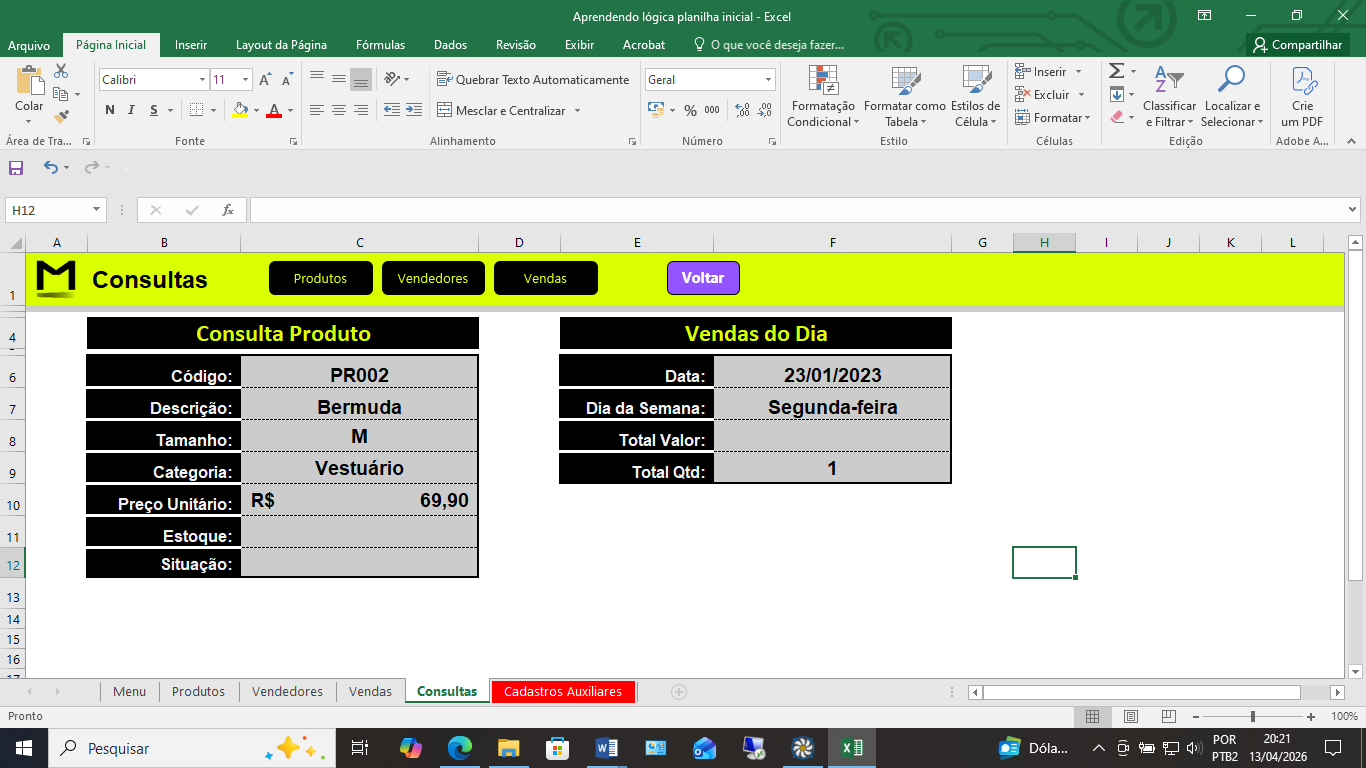Open the Dados ribbon tab
The height and width of the screenshot is (768, 1366).
(451, 45)
